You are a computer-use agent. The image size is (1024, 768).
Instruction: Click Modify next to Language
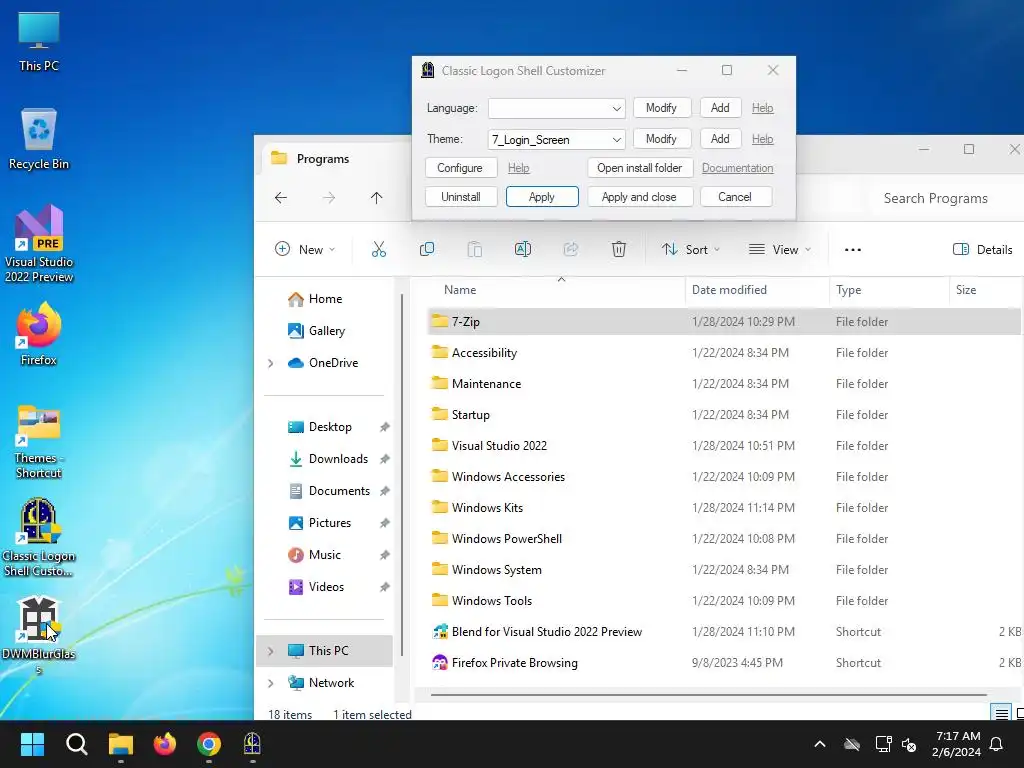coord(662,108)
